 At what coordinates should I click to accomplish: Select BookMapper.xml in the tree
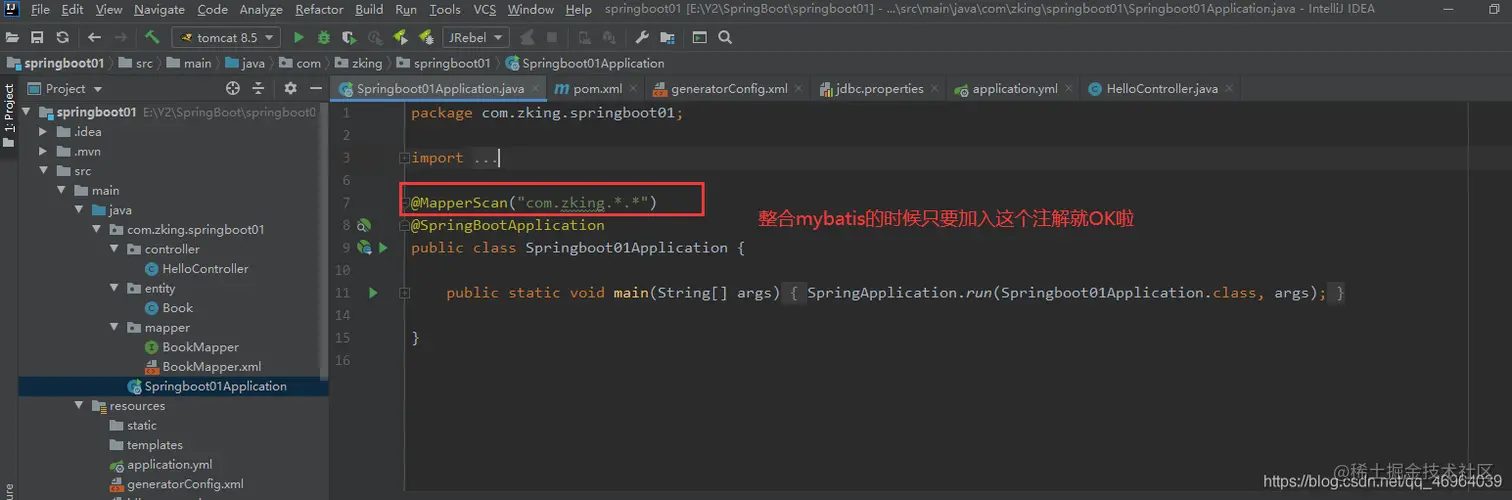[x=211, y=367]
